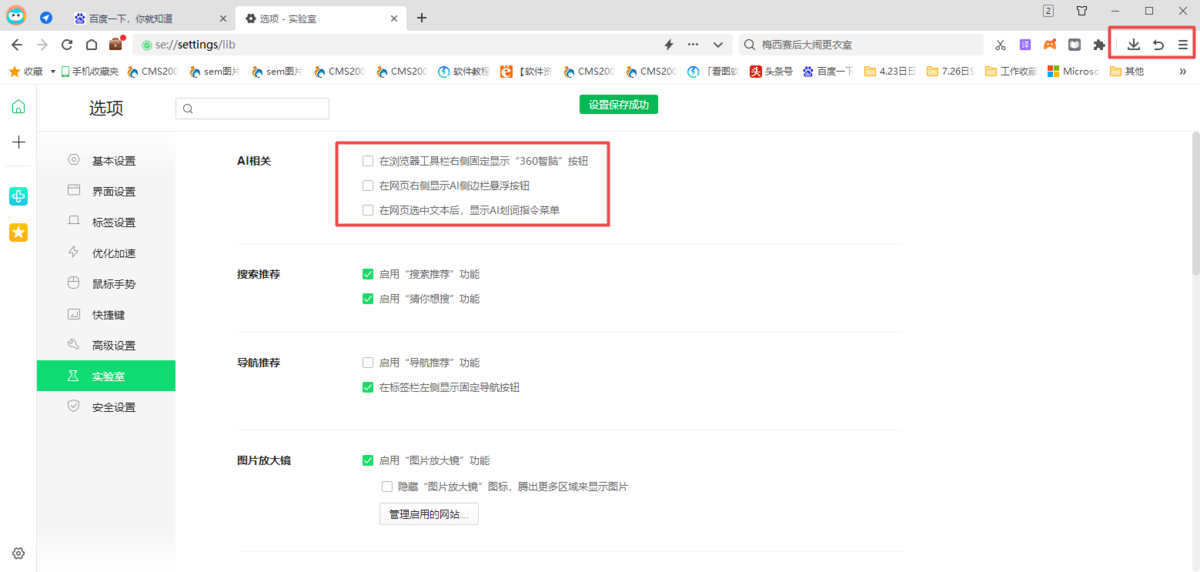Open the 其他 bookmarks folder
Screen dimensions: 1200x572
1126,71
